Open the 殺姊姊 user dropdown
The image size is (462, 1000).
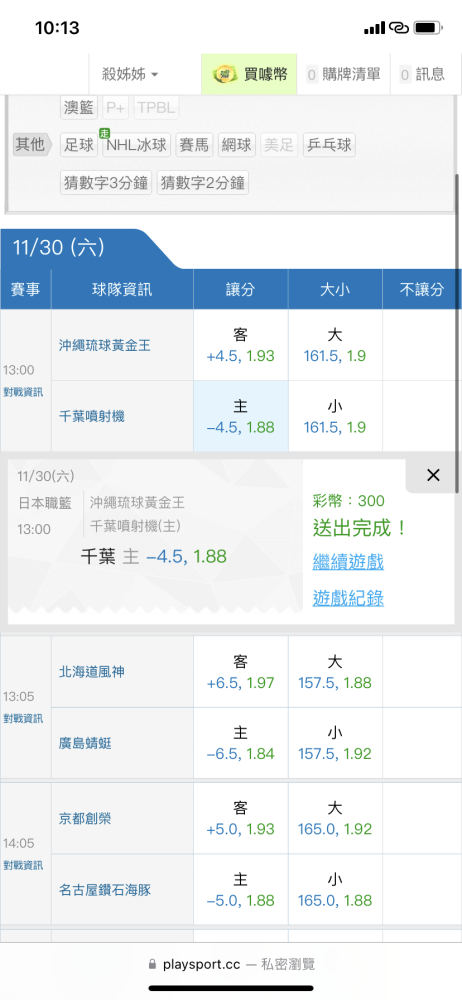[x=130, y=74]
